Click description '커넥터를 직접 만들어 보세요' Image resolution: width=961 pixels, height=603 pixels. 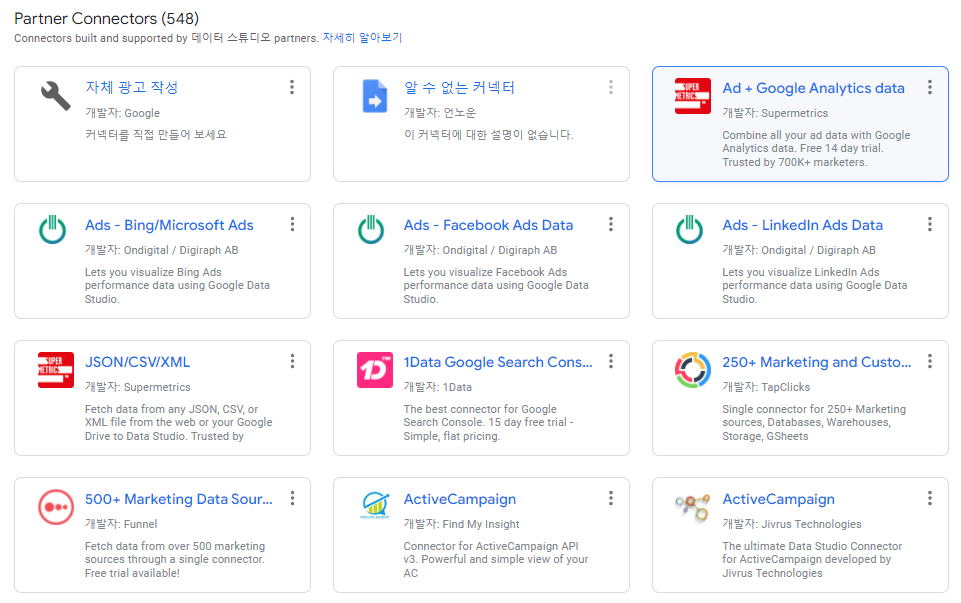pyautogui.click(x=156, y=135)
